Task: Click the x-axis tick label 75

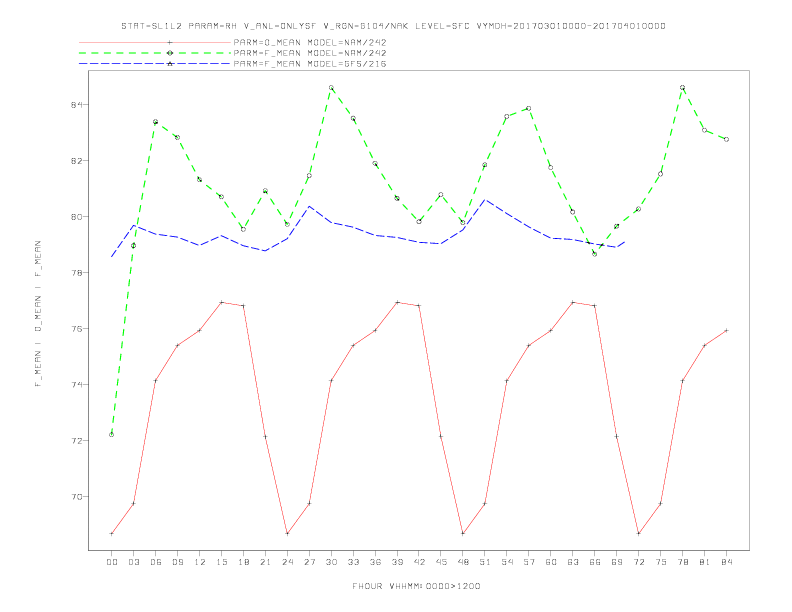Action: (661, 562)
